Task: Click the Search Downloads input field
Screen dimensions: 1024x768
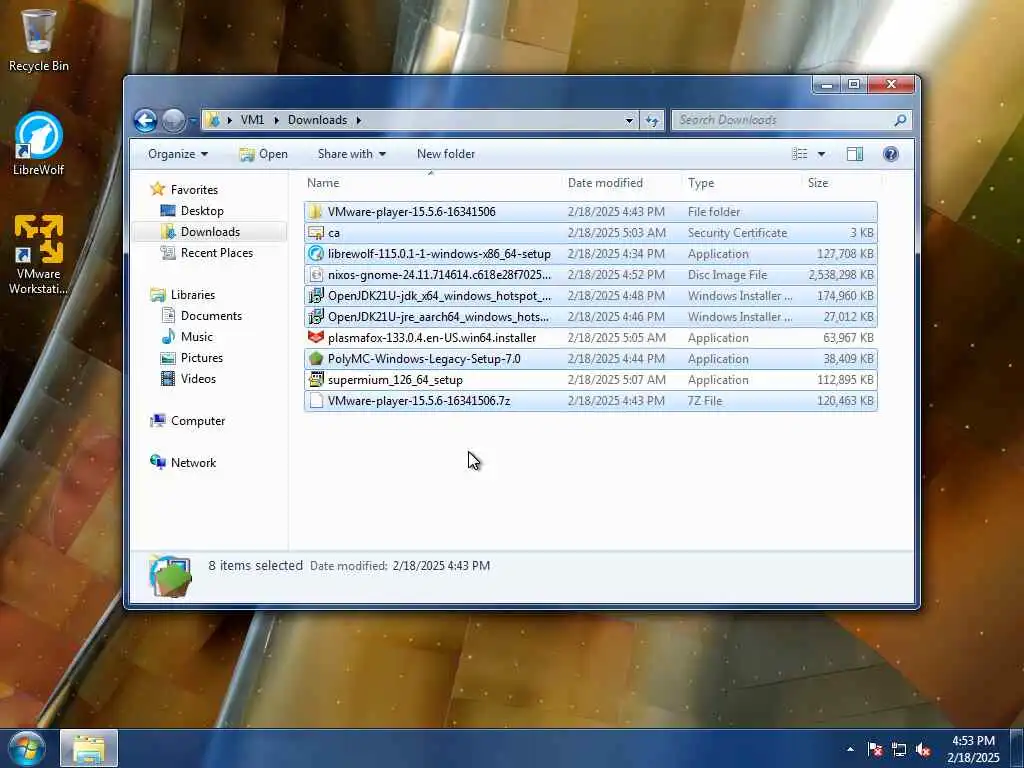Action: point(784,120)
